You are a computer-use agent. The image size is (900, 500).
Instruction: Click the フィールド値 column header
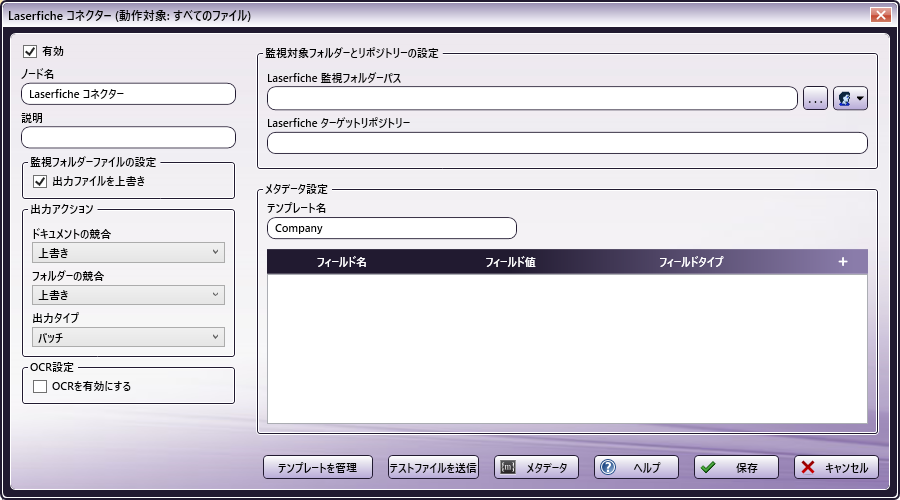click(x=510, y=262)
